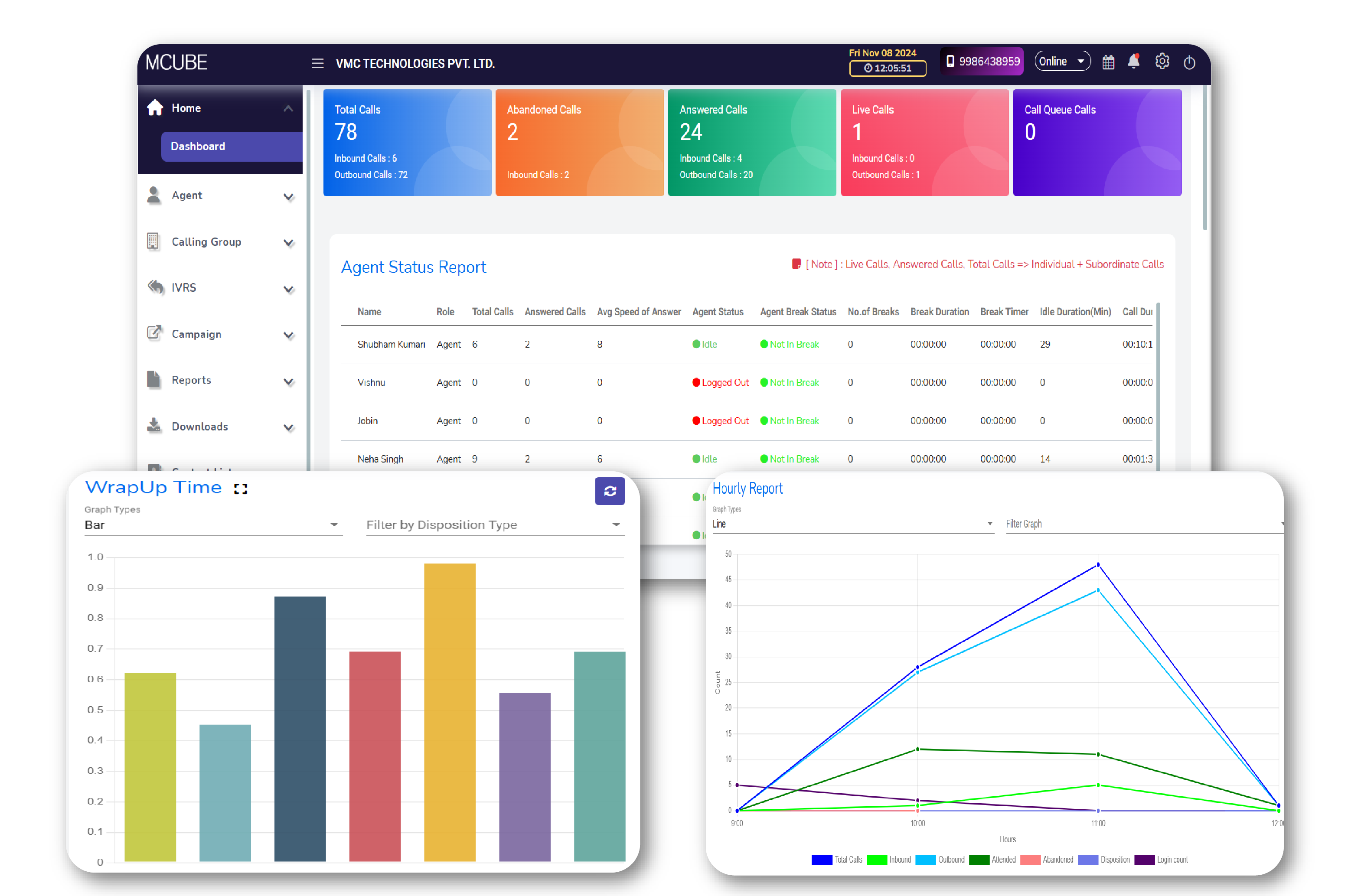
Task: Toggle Login count legend series
Action: pyautogui.click(x=1161, y=860)
